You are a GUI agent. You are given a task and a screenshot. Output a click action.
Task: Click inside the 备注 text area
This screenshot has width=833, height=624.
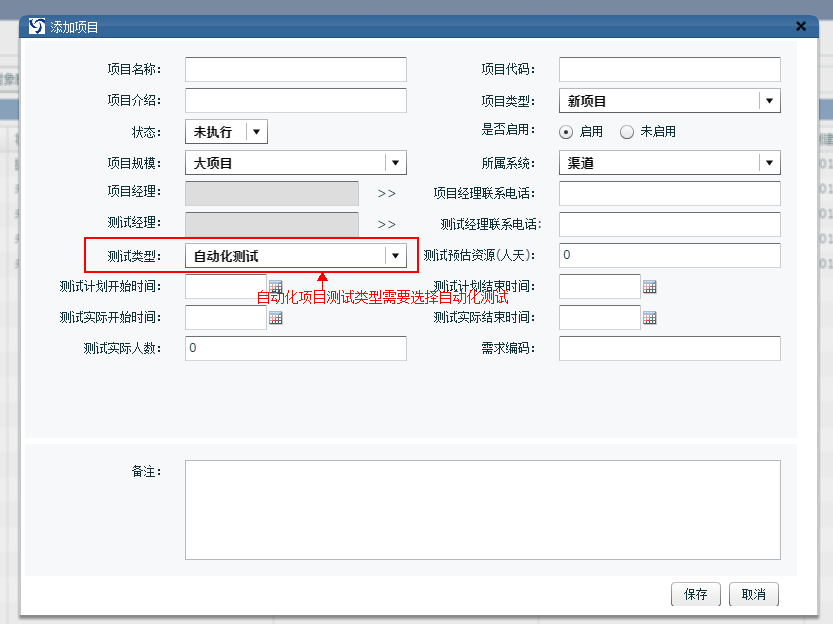[482, 509]
